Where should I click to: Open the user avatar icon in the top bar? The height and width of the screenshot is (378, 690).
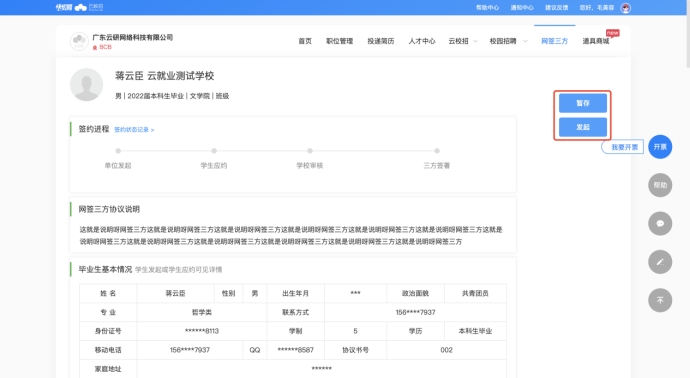(x=625, y=7)
